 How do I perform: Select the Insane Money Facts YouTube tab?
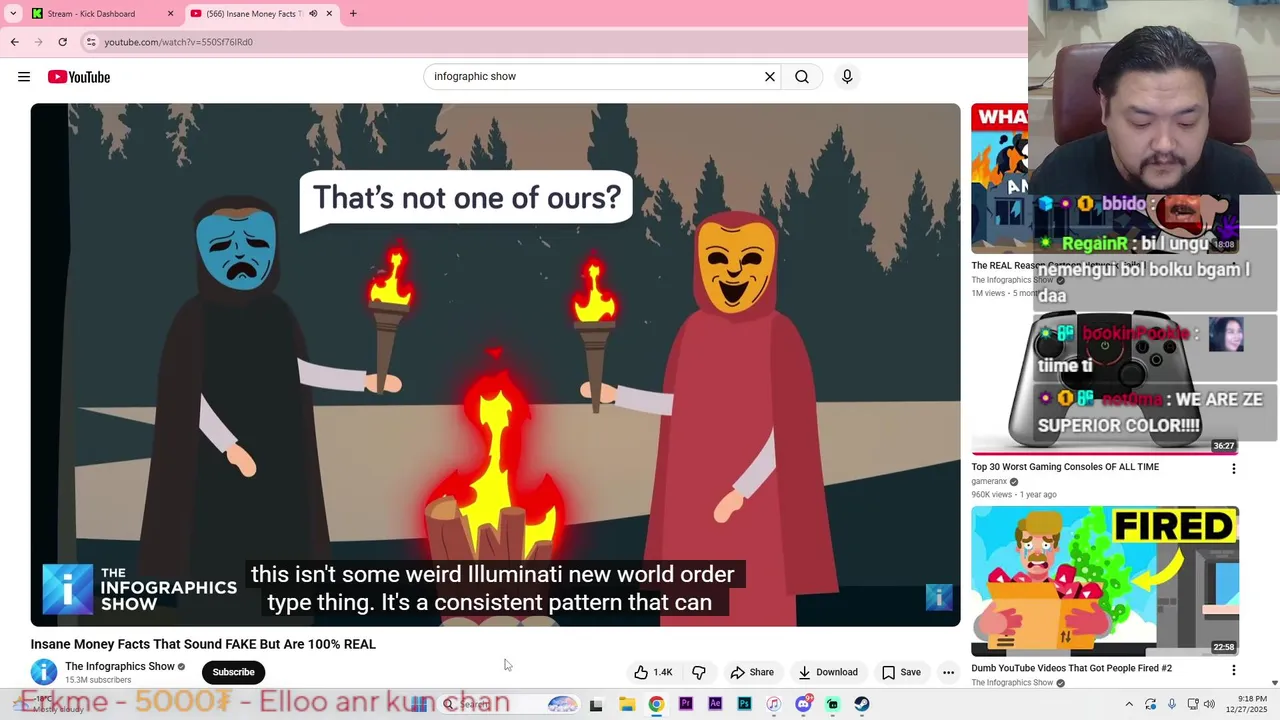click(262, 14)
